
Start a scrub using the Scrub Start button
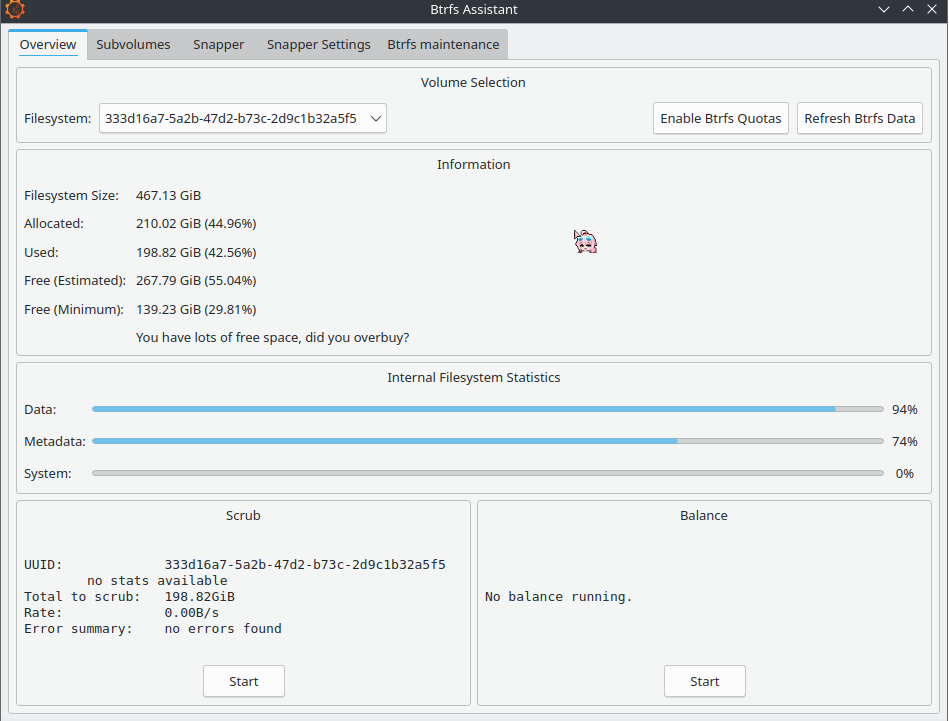243,681
